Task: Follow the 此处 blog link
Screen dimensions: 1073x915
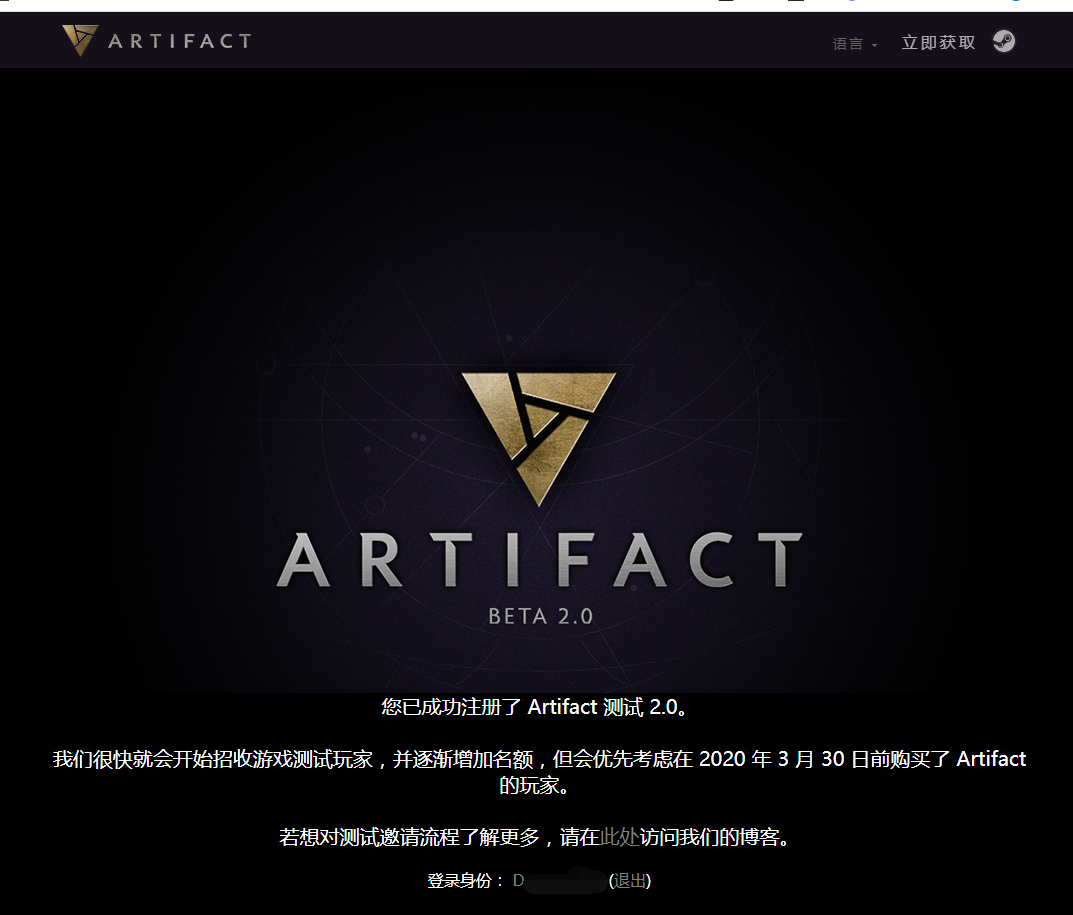Action: tap(619, 837)
